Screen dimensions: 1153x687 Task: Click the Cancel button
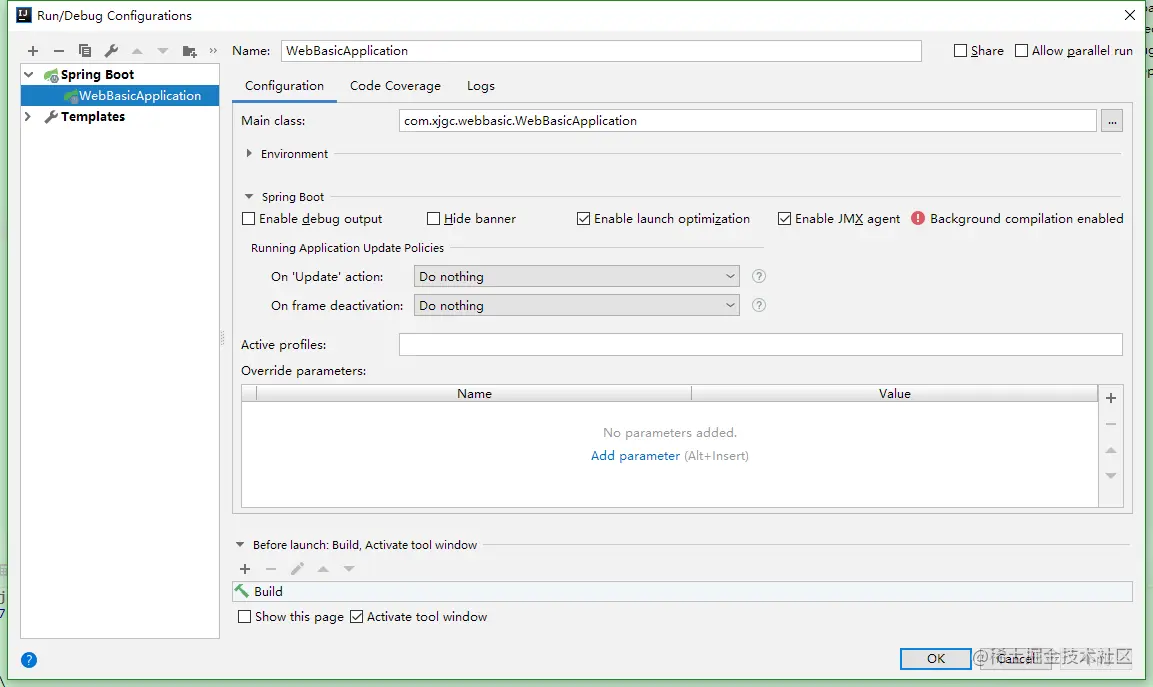(1015, 658)
